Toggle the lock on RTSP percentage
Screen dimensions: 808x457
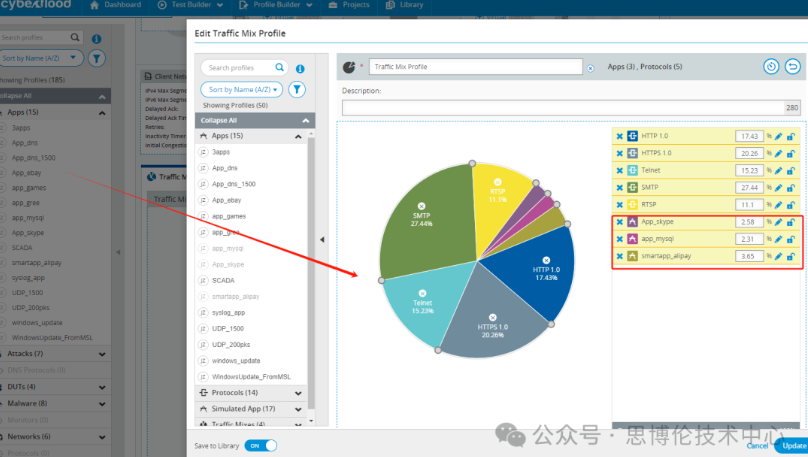pyautogui.click(x=791, y=204)
